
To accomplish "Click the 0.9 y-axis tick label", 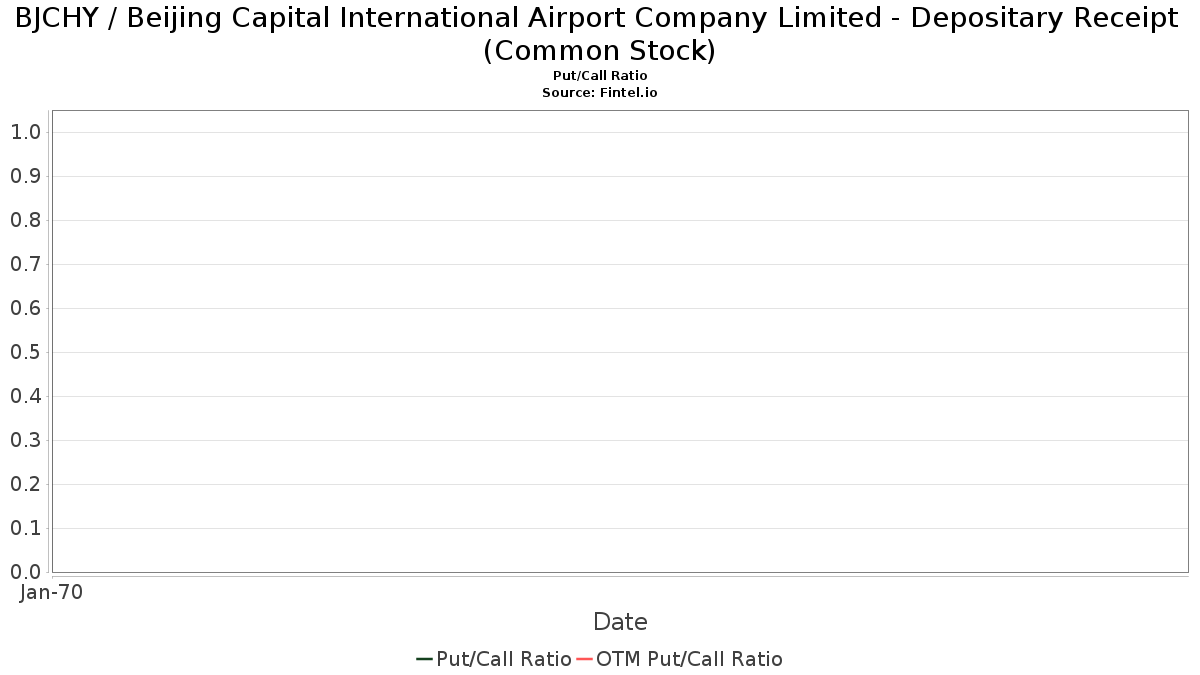I will 25,176.
